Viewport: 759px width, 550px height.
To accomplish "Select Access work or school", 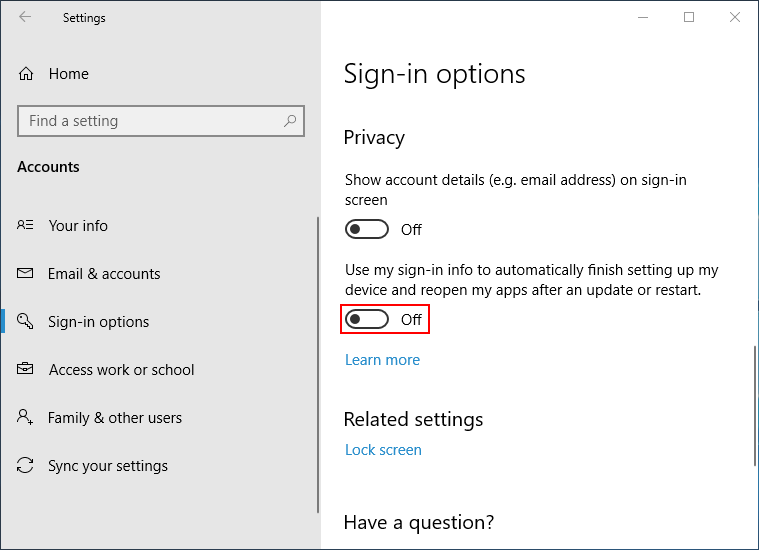I will (x=121, y=370).
